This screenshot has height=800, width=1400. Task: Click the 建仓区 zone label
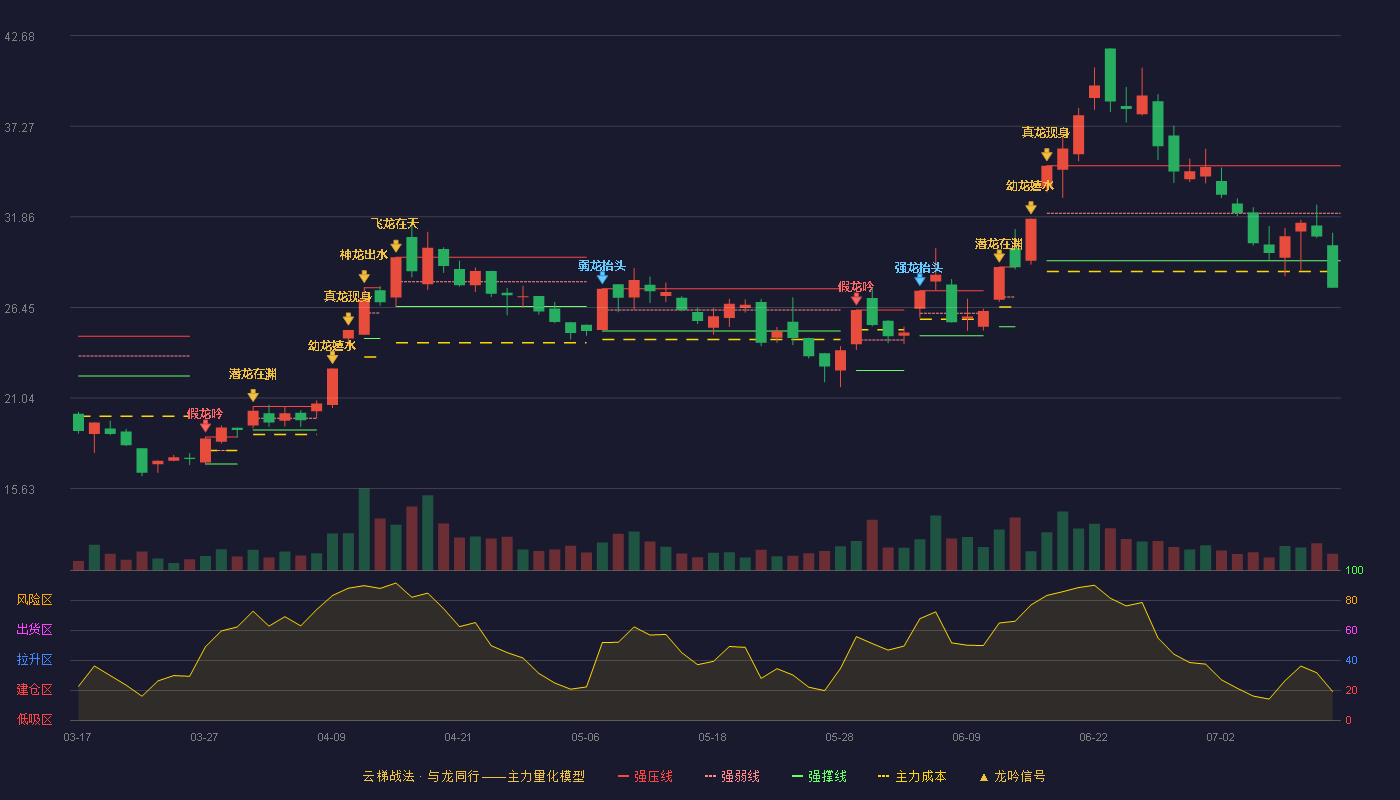[34, 690]
